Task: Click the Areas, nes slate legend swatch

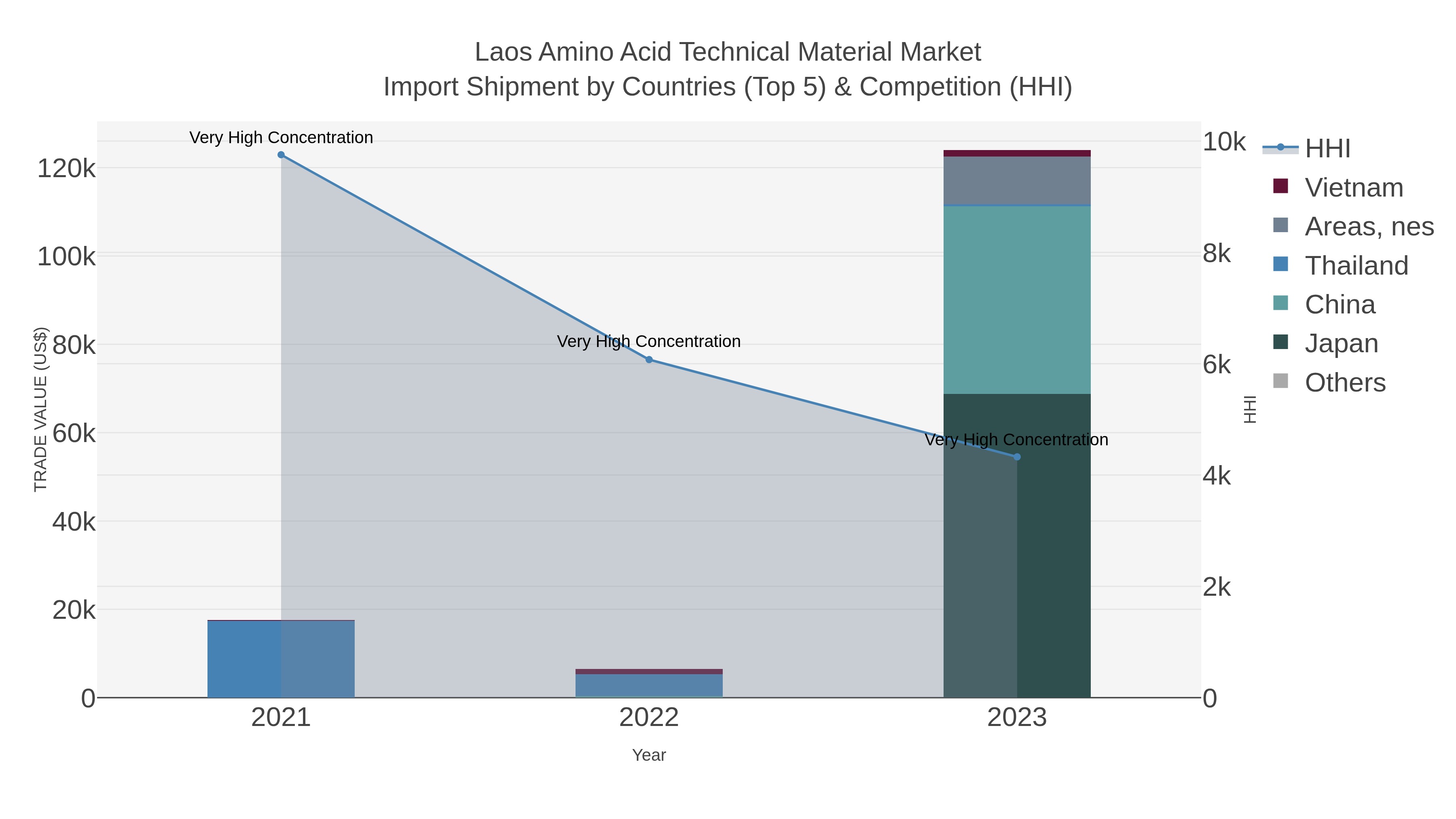Action: [x=1281, y=225]
